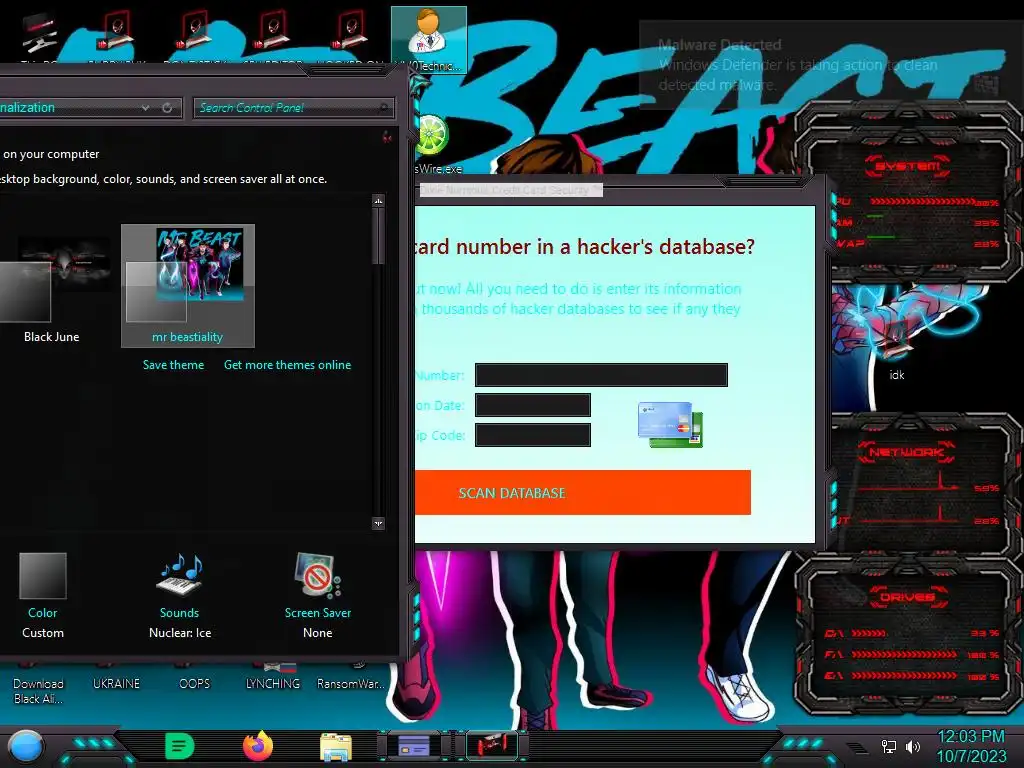Click the refresh icon beside Personalization address
This screenshot has height=768, width=1024.
coord(167,108)
